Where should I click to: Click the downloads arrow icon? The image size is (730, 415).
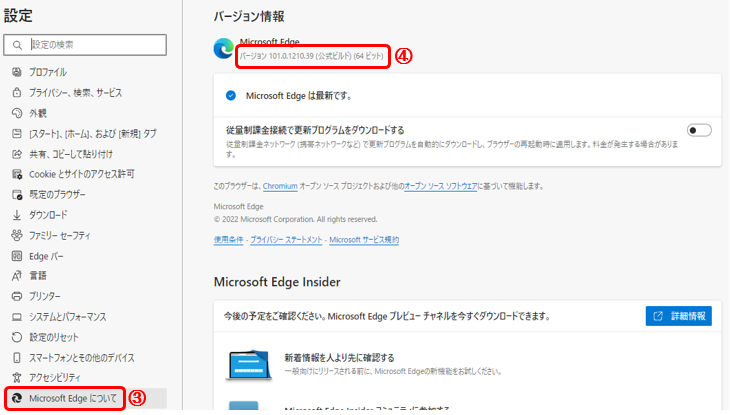(17, 215)
